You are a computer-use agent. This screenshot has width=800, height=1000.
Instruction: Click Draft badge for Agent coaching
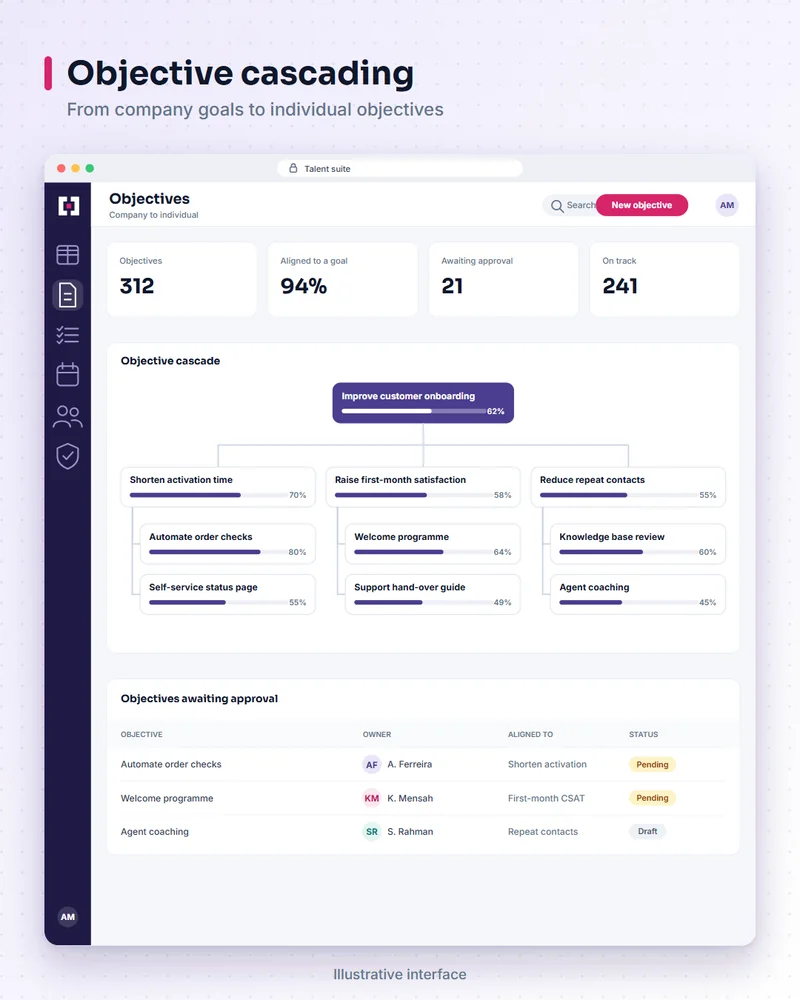(648, 831)
